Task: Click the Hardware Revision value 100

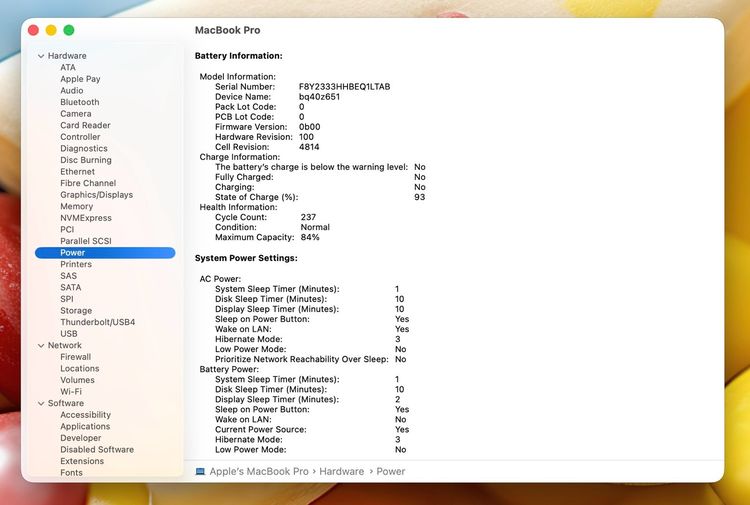Action: (306, 137)
